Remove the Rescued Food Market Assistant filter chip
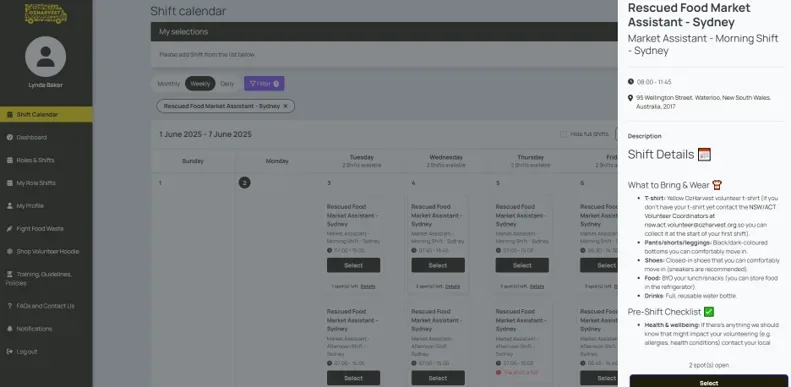The image size is (791, 387). pos(285,106)
